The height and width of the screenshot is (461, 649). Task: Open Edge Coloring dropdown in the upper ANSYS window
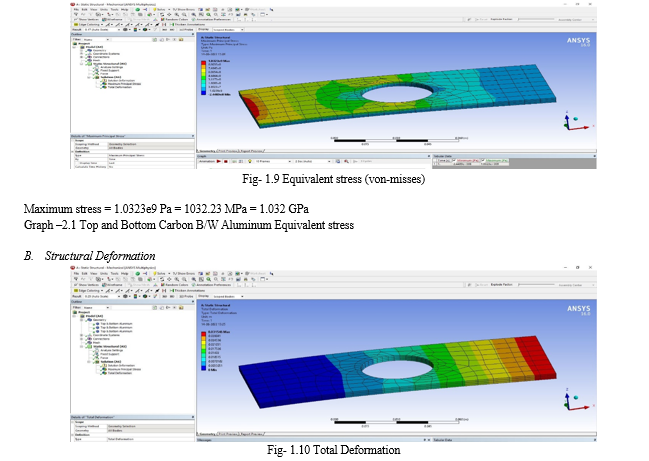pos(88,24)
